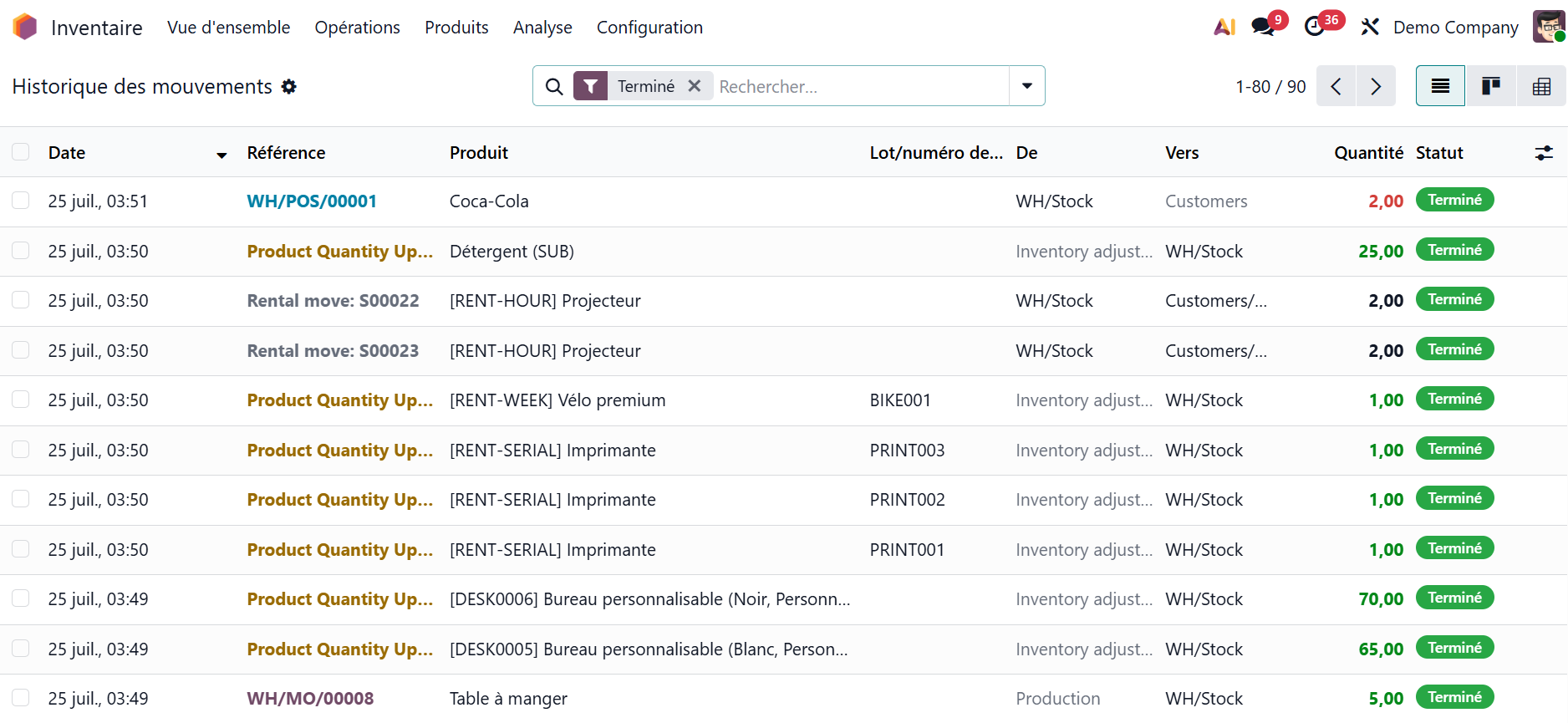Sort by the Date column arrow

(221, 155)
